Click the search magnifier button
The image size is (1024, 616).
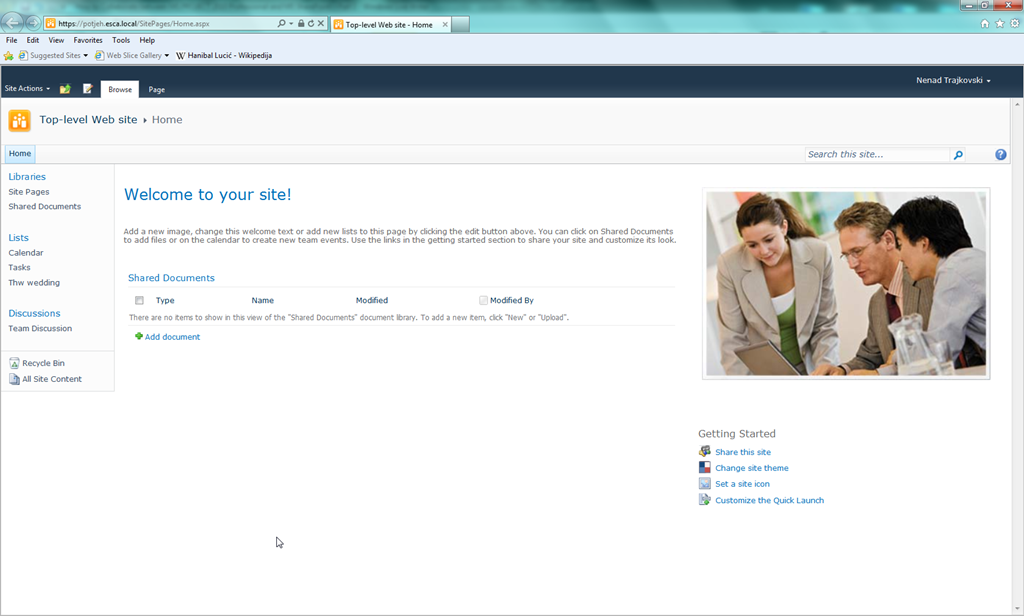(x=958, y=155)
